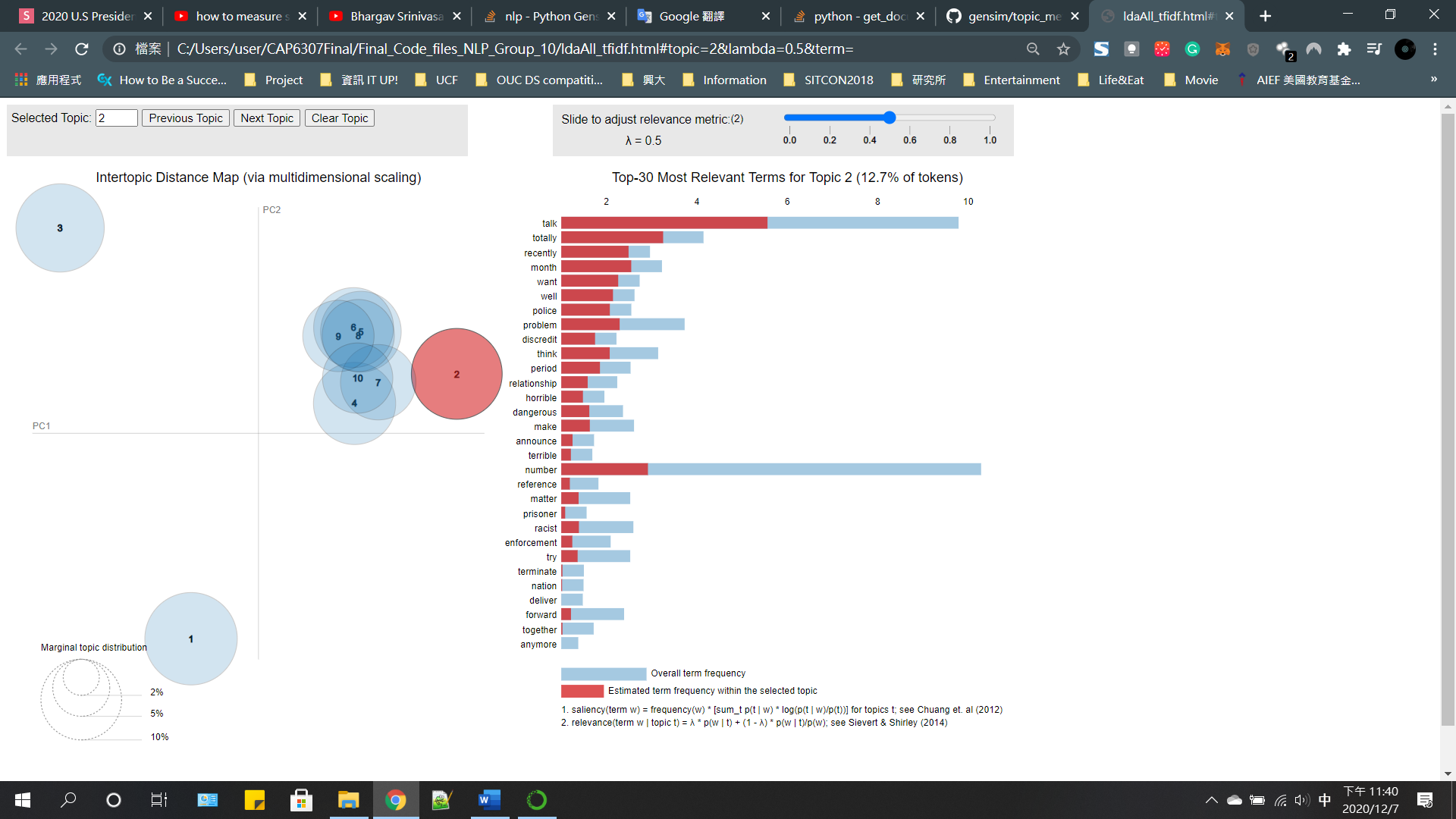Open the Project bookmark folder

pyautogui.click(x=274, y=80)
